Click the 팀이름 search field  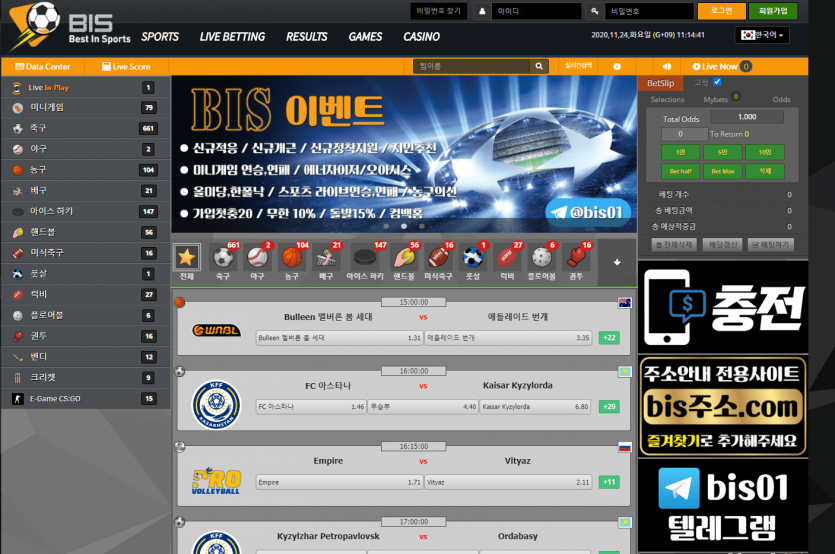pos(472,66)
